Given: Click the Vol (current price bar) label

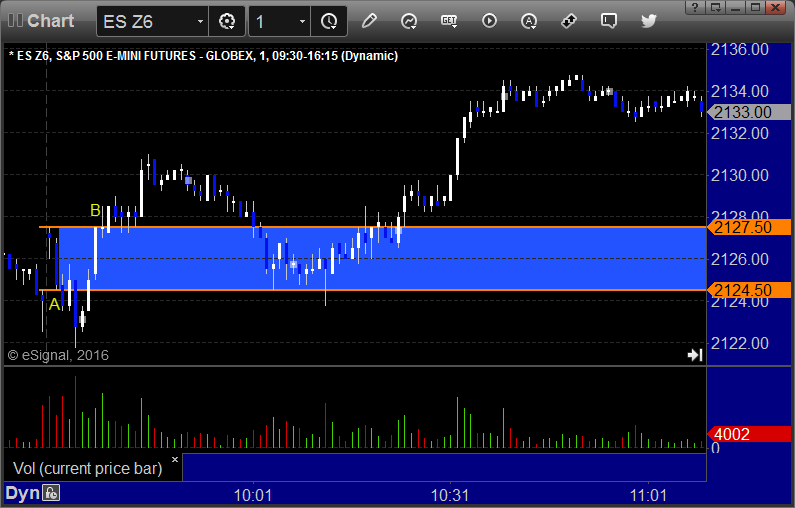Looking at the screenshot, I should [88, 468].
